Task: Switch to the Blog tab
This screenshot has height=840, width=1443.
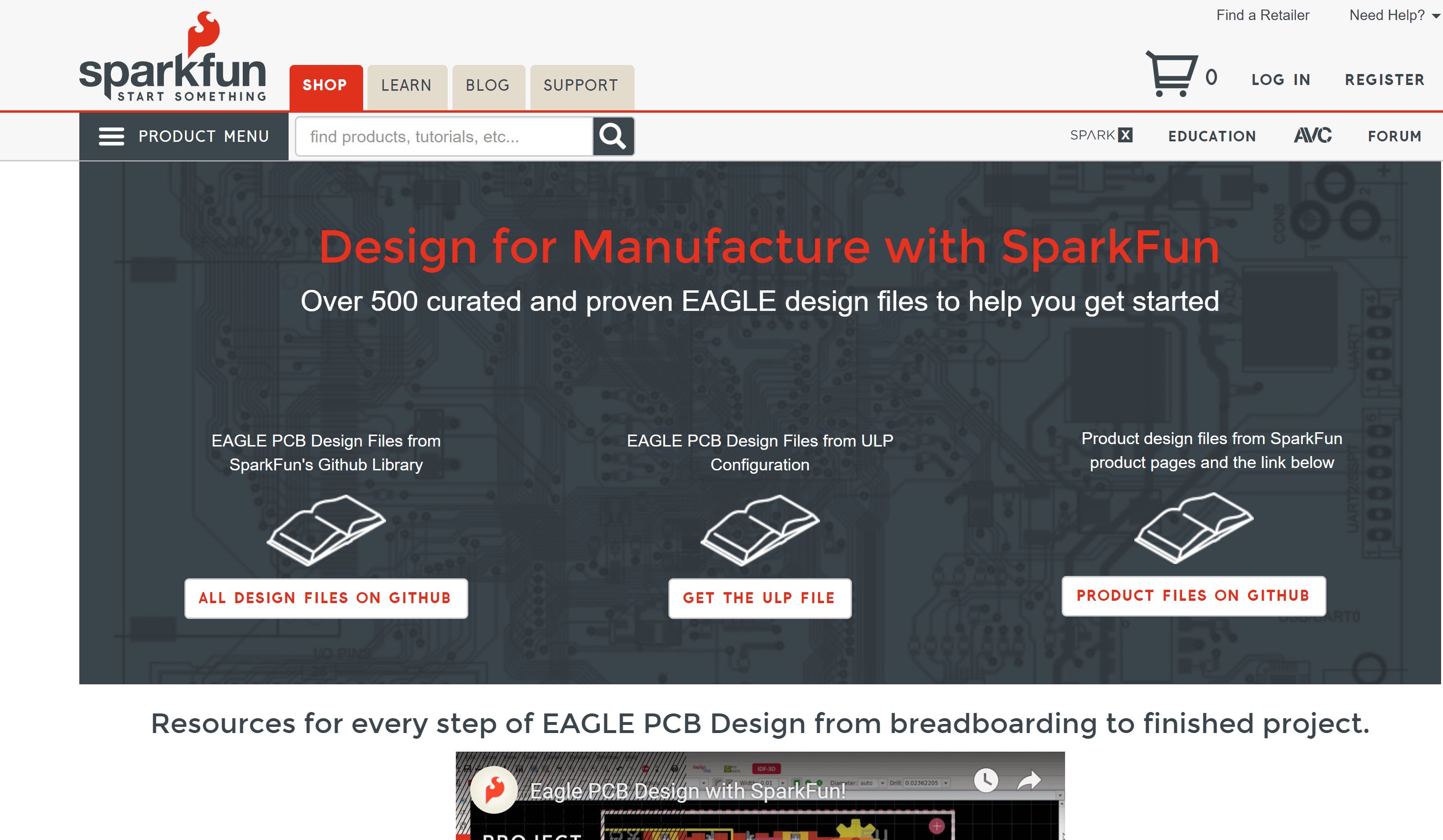Action: point(488,86)
